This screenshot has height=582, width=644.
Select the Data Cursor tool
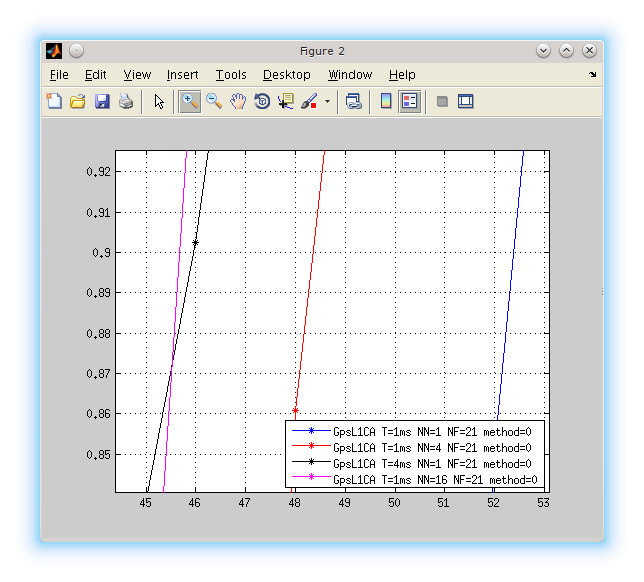pos(287,101)
